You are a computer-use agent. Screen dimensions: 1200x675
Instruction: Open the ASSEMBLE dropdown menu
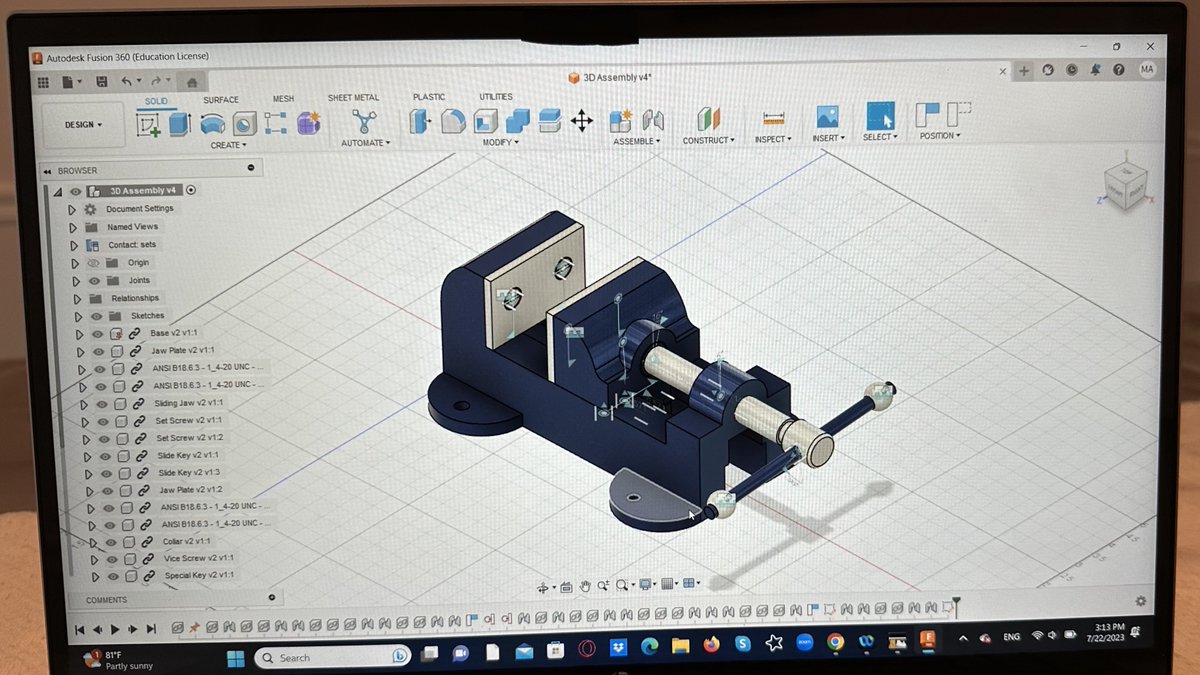(637, 142)
